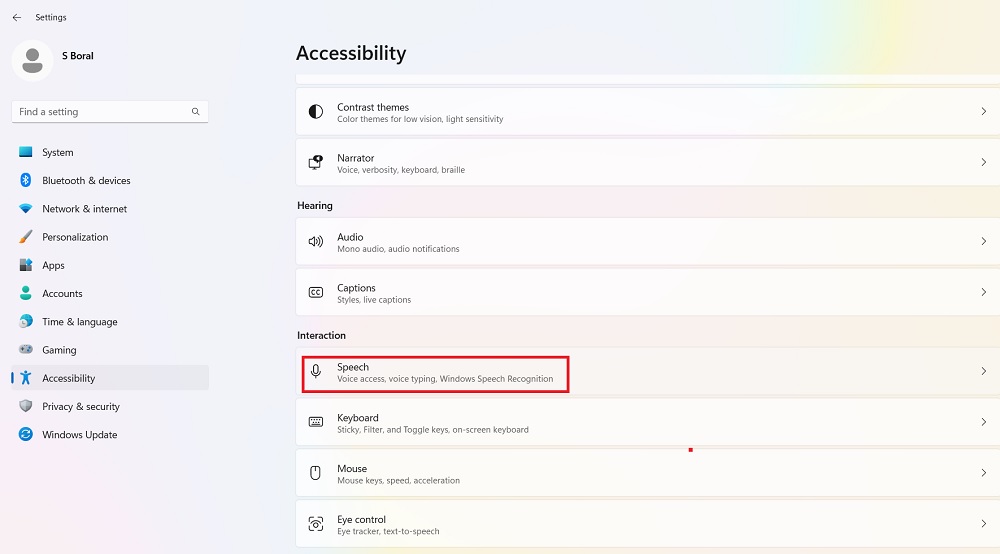Expand Contrast themes with its chevron
Image resolution: width=1000 pixels, height=554 pixels.
coord(983,112)
